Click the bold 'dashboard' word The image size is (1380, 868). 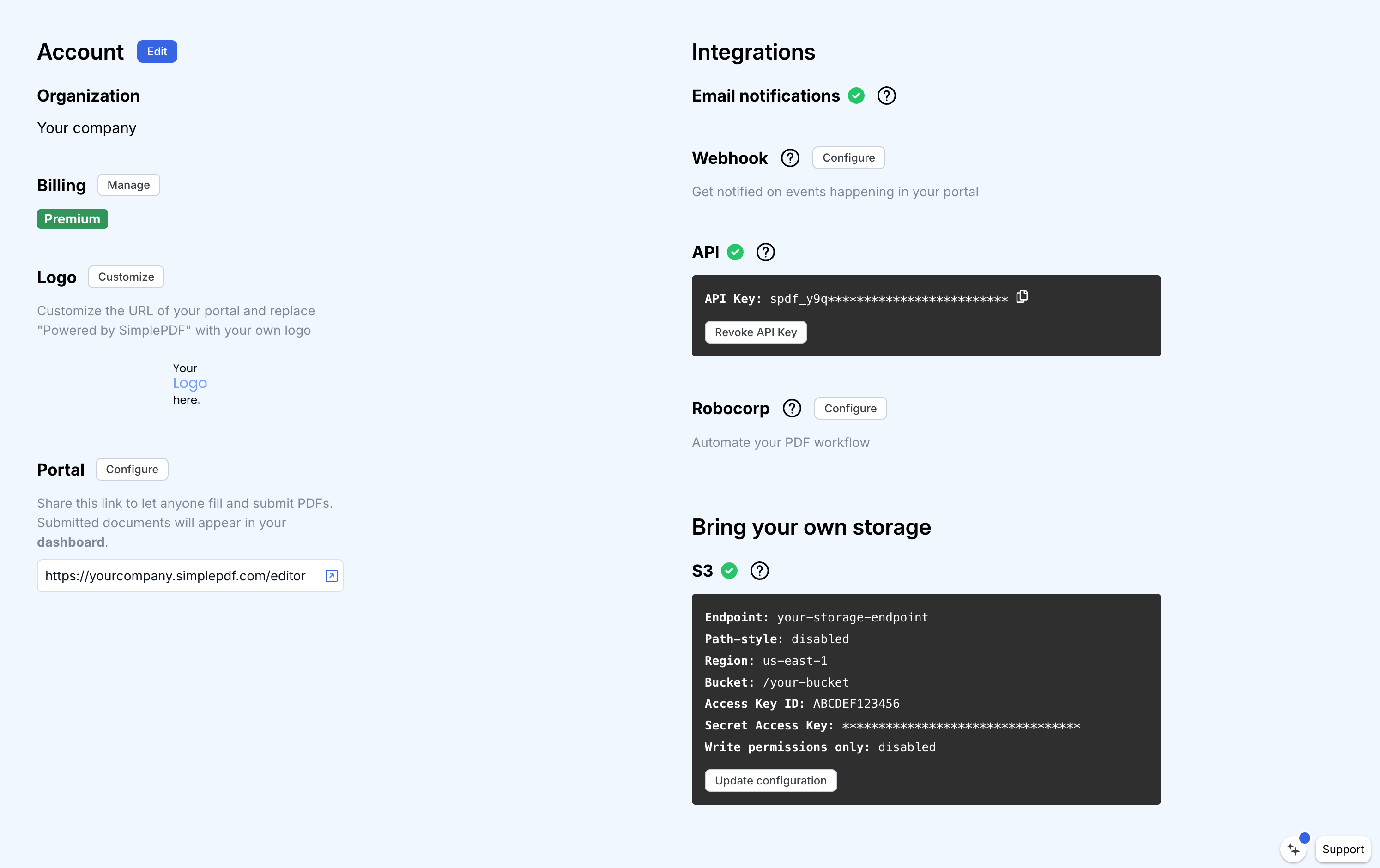pos(71,542)
